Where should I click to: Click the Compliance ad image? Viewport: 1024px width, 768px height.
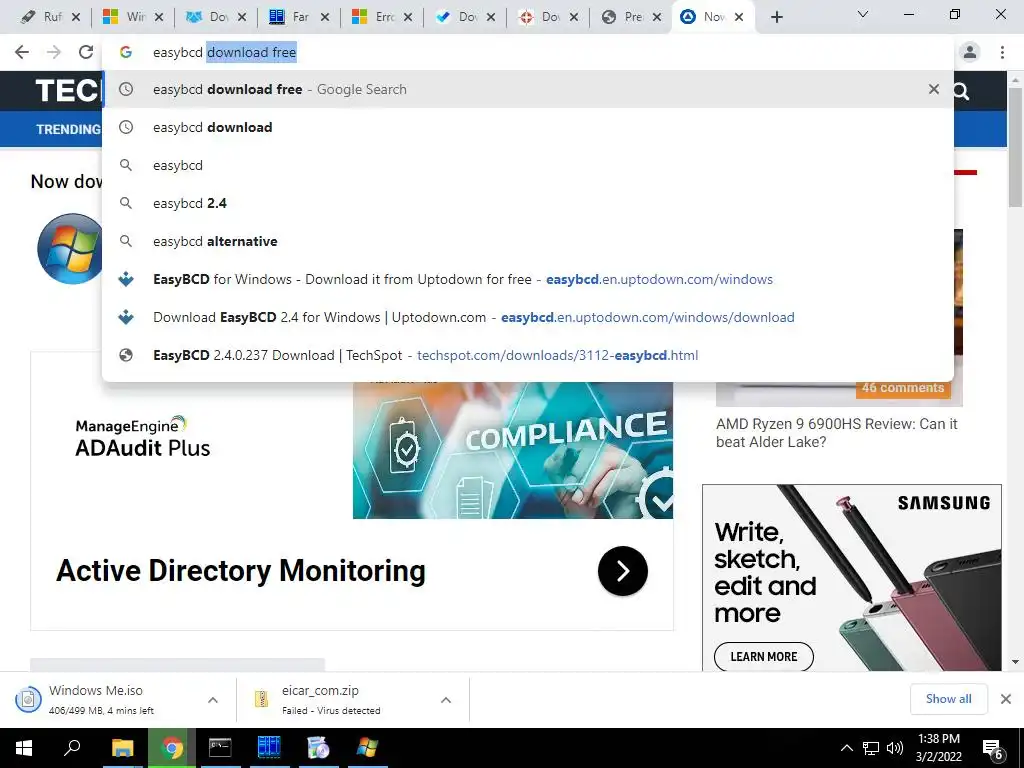click(513, 451)
